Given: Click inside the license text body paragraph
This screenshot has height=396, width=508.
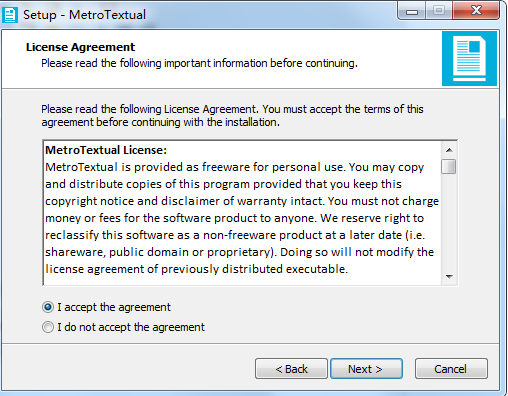Looking at the screenshot, I should pyautogui.click(x=242, y=218).
